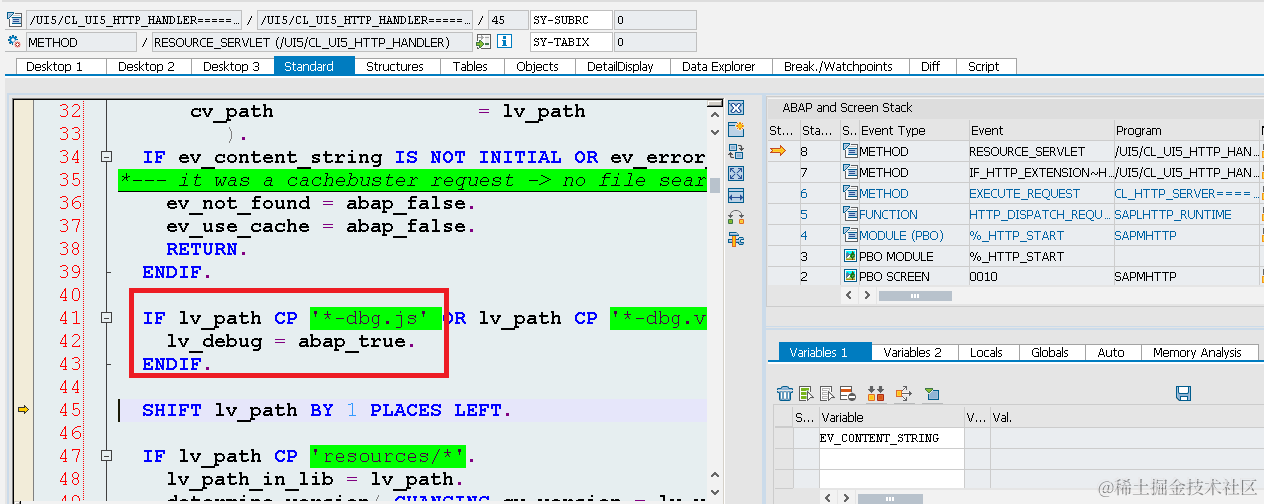Click CL_HTTP_SERVER program in stack row 6
Viewport: 1264px width, 504px height.
tap(1186, 194)
